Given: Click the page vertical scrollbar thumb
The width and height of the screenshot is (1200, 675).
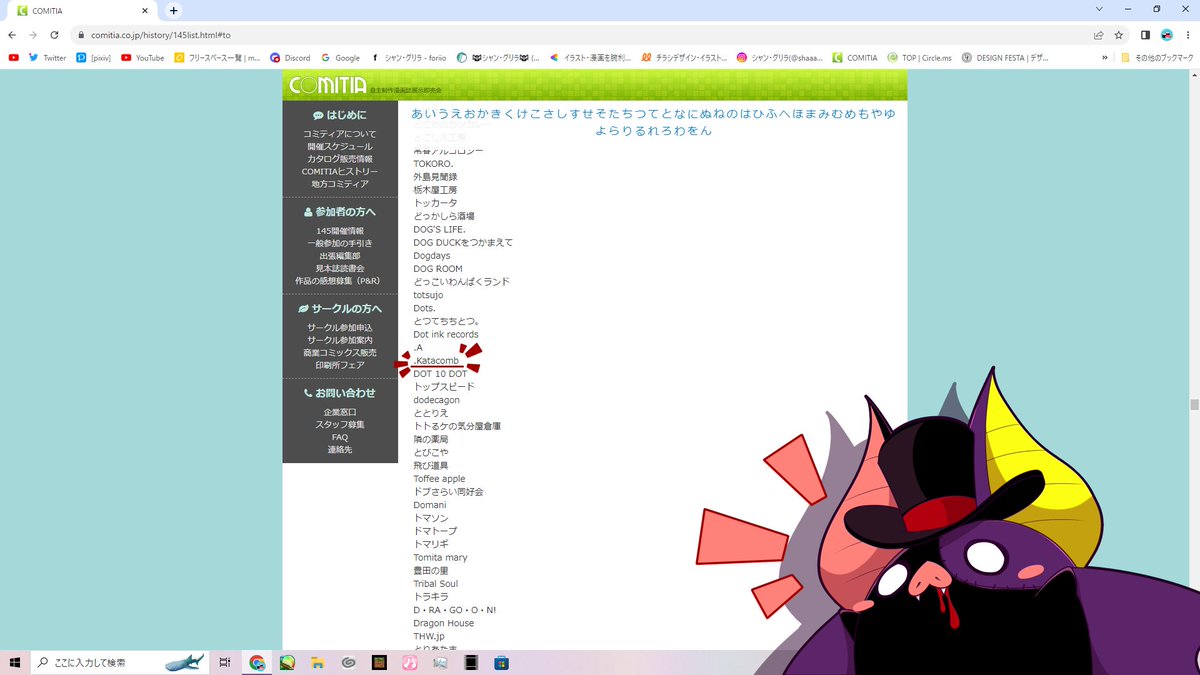Looking at the screenshot, I should click(x=1194, y=405).
